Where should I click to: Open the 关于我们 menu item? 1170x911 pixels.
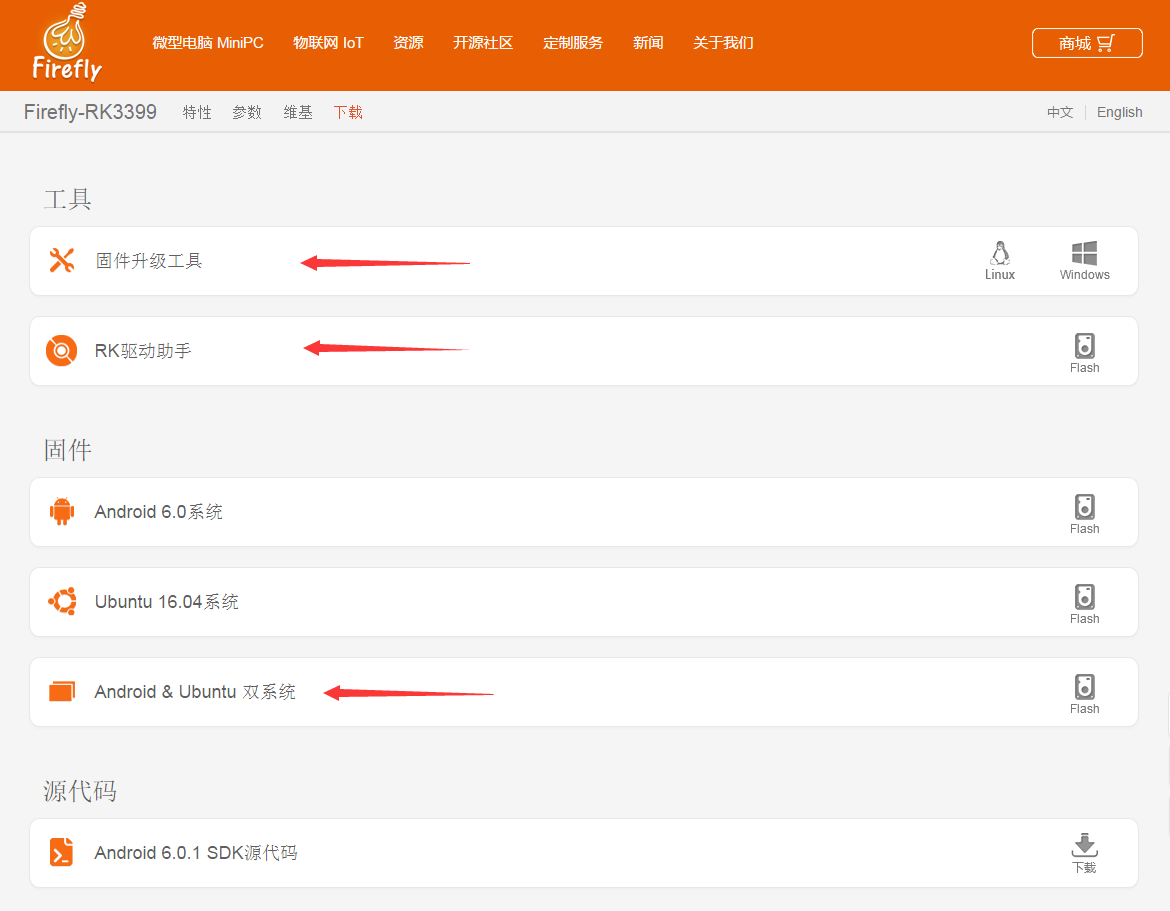pyautogui.click(x=722, y=43)
